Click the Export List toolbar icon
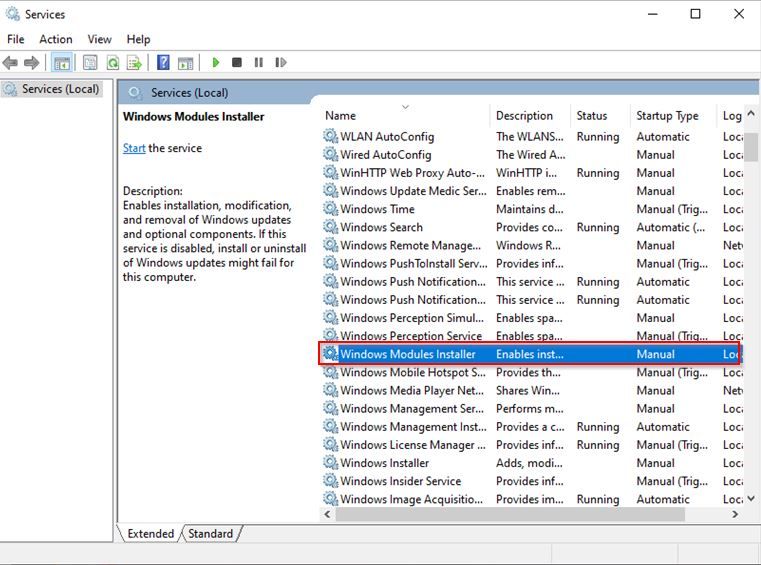761x565 pixels. point(134,63)
